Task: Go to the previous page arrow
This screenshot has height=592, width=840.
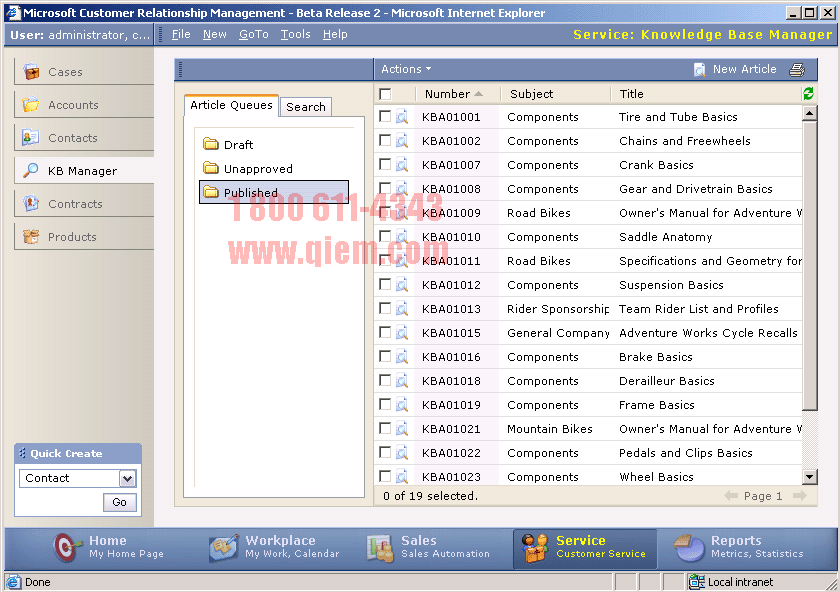Action: 731,496
